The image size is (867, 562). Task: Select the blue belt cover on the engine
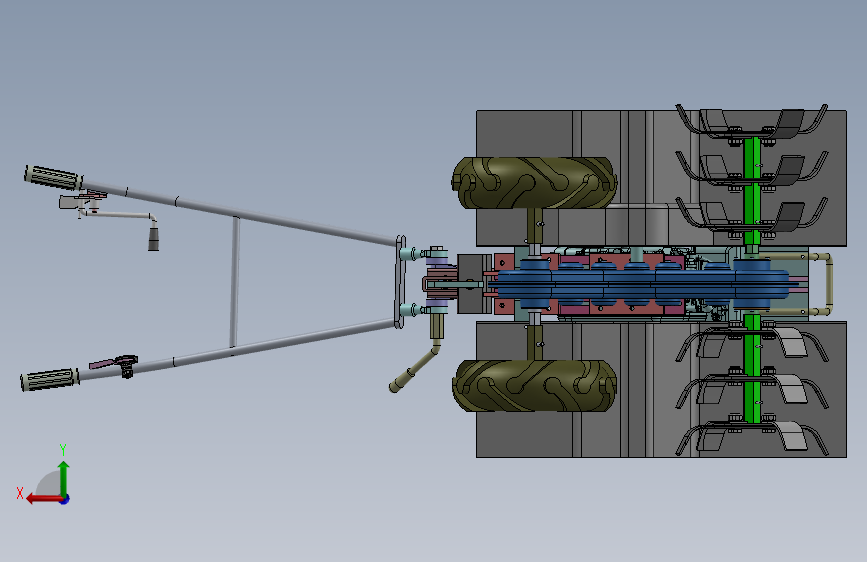[x=641, y=284]
